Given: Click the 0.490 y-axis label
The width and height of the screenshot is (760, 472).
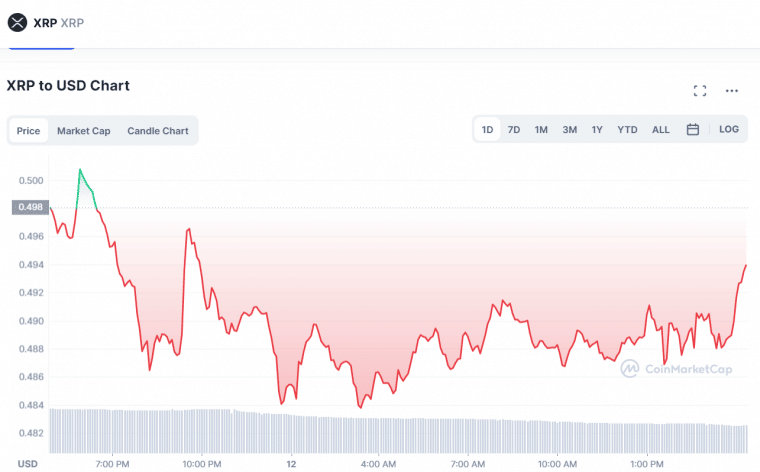Looking at the screenshot, I should [31, 321].
